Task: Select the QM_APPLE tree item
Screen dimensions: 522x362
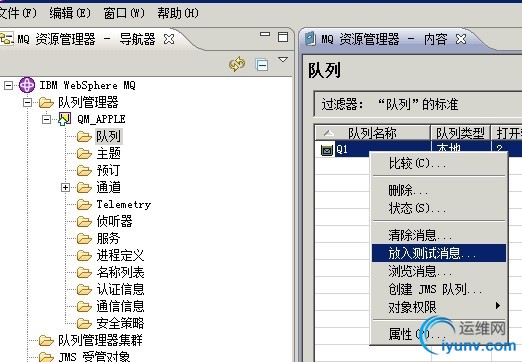Action: click(101, 119)
